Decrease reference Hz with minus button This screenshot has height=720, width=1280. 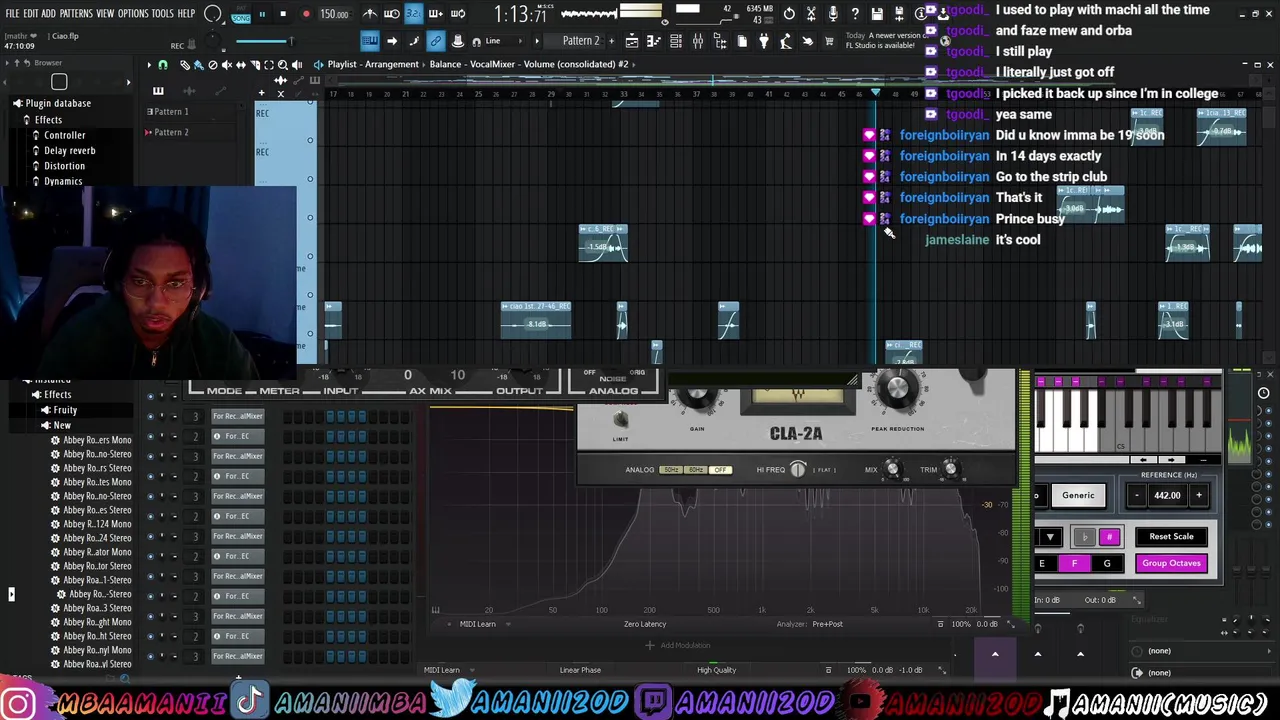pos(1136,495)
